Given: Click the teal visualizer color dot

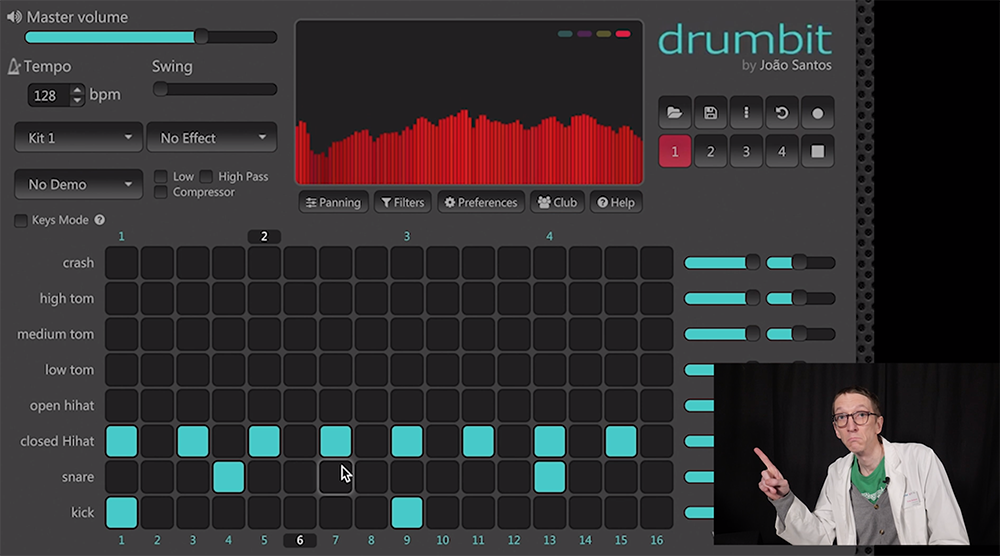Looking at the screenshot, I should [565, 34].
